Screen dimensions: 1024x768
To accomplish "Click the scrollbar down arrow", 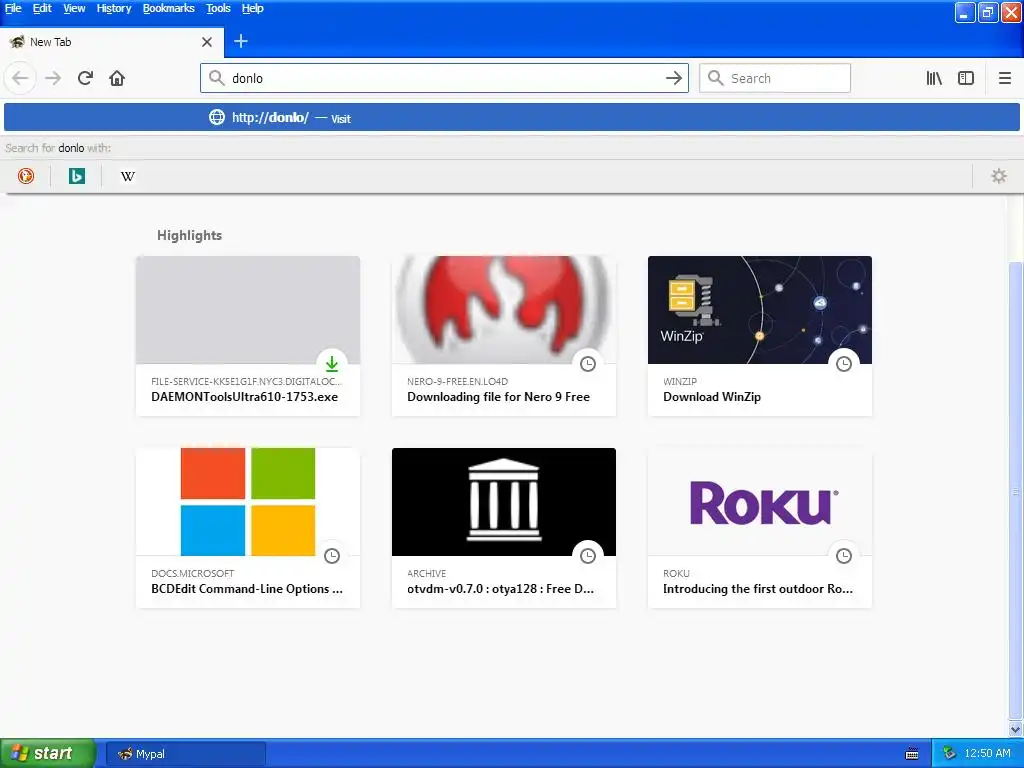I will coord(1016,729).
